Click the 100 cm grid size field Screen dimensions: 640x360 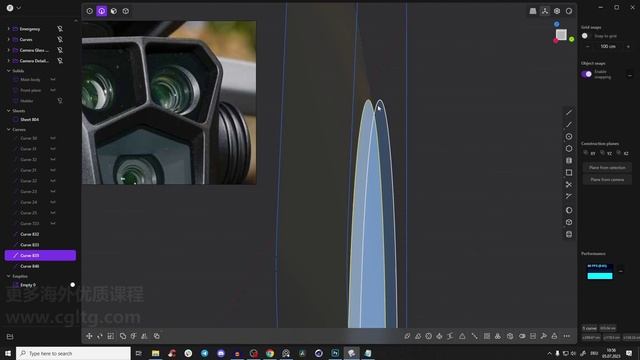(608, 47)
